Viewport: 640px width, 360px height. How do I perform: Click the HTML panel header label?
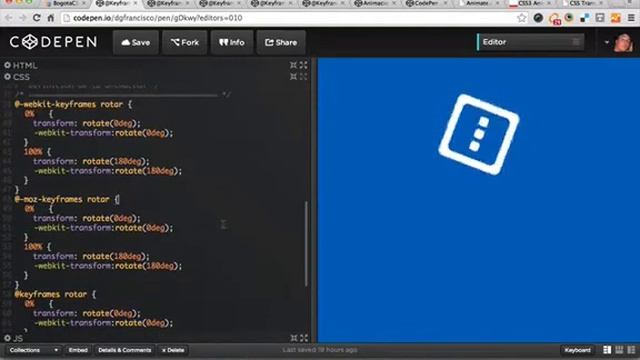[25, 65]
